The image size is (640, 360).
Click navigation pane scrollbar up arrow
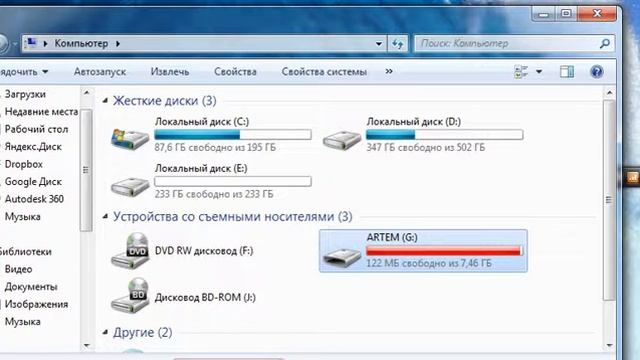coord(86,93)
